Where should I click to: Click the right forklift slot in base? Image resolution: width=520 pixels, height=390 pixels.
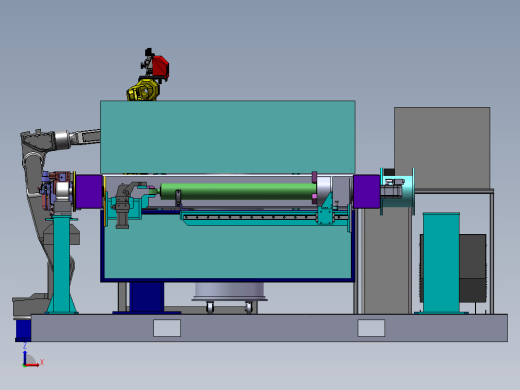tap(371, 328)
